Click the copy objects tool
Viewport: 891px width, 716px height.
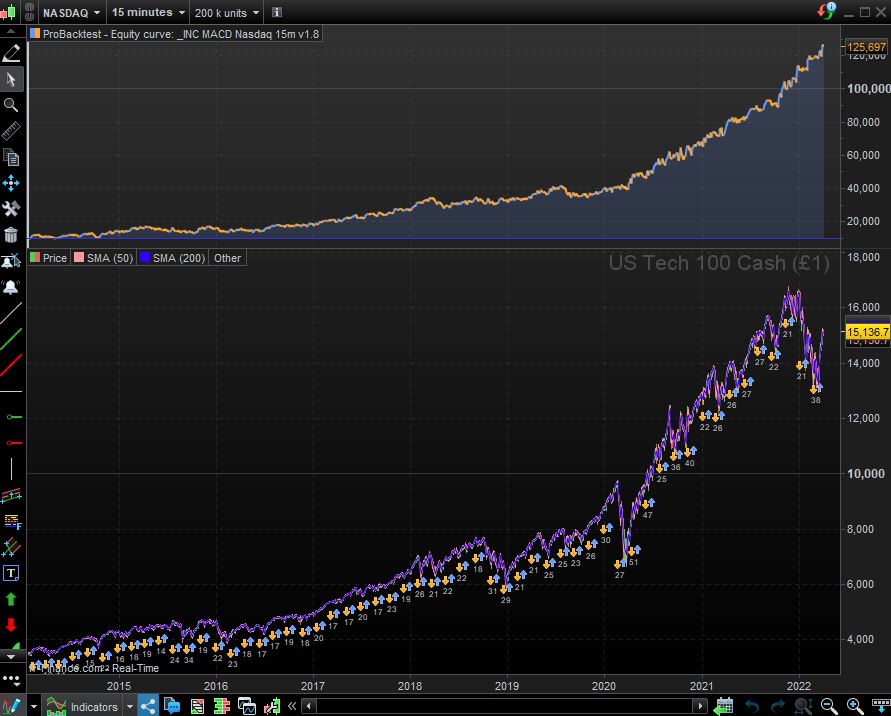coord(11,157)
